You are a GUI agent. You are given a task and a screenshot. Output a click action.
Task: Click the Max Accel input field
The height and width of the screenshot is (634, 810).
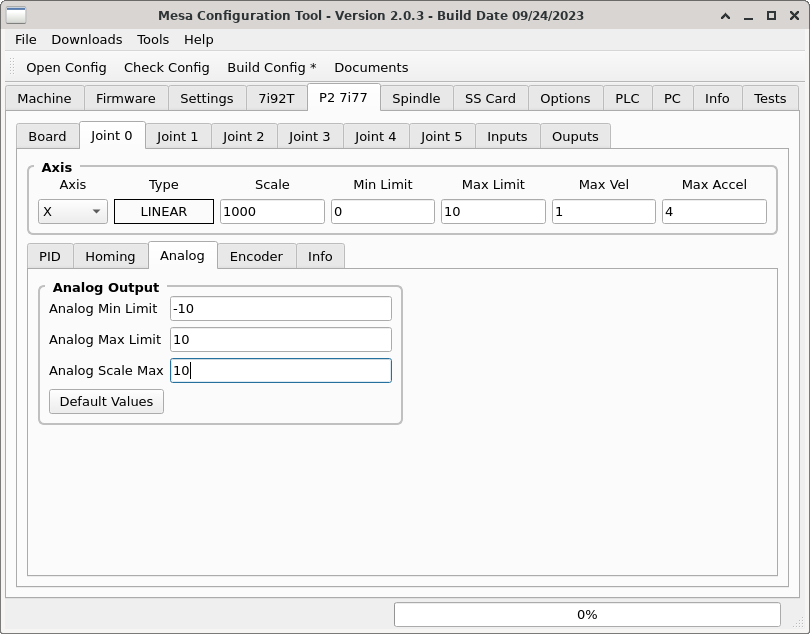[x=714, y=211]
